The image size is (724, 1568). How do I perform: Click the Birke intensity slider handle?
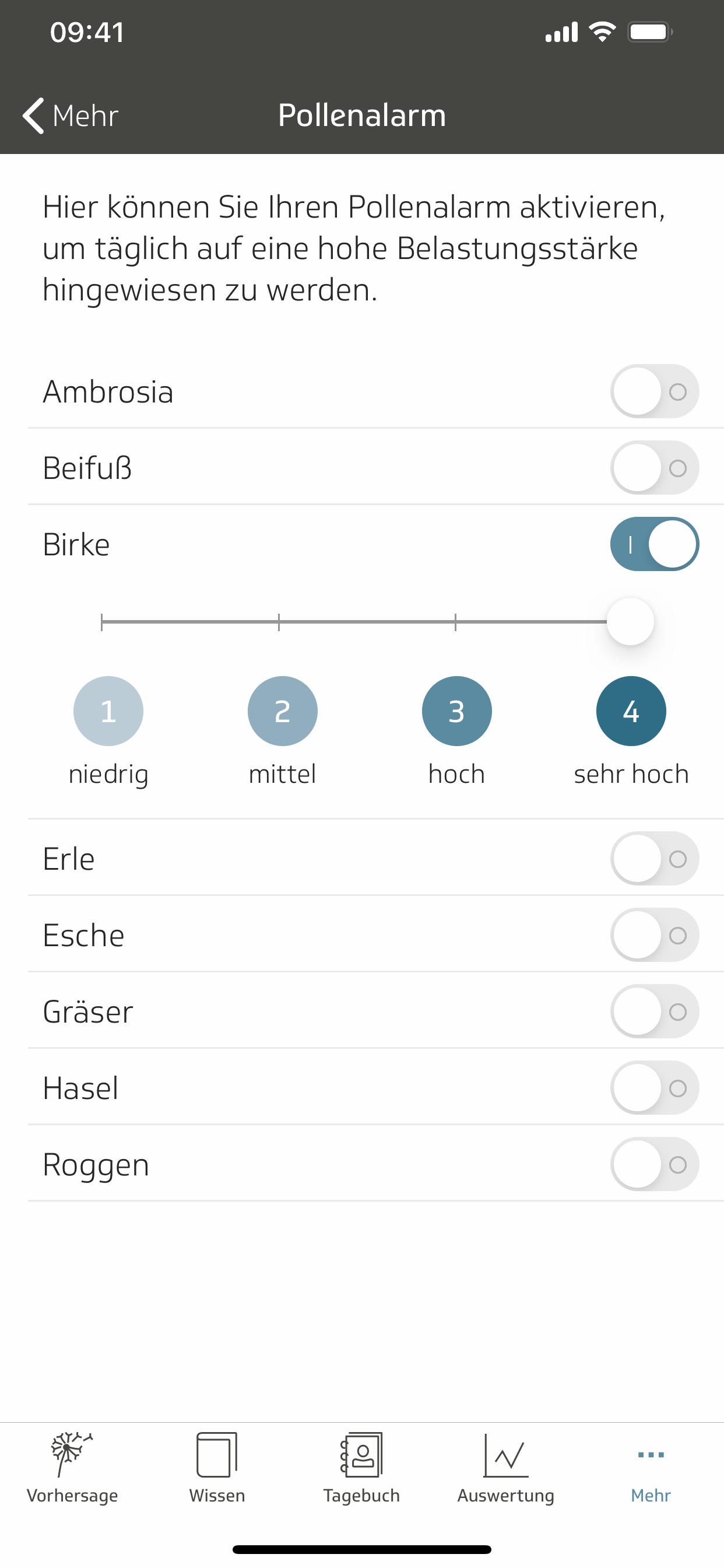pos(630,621)
